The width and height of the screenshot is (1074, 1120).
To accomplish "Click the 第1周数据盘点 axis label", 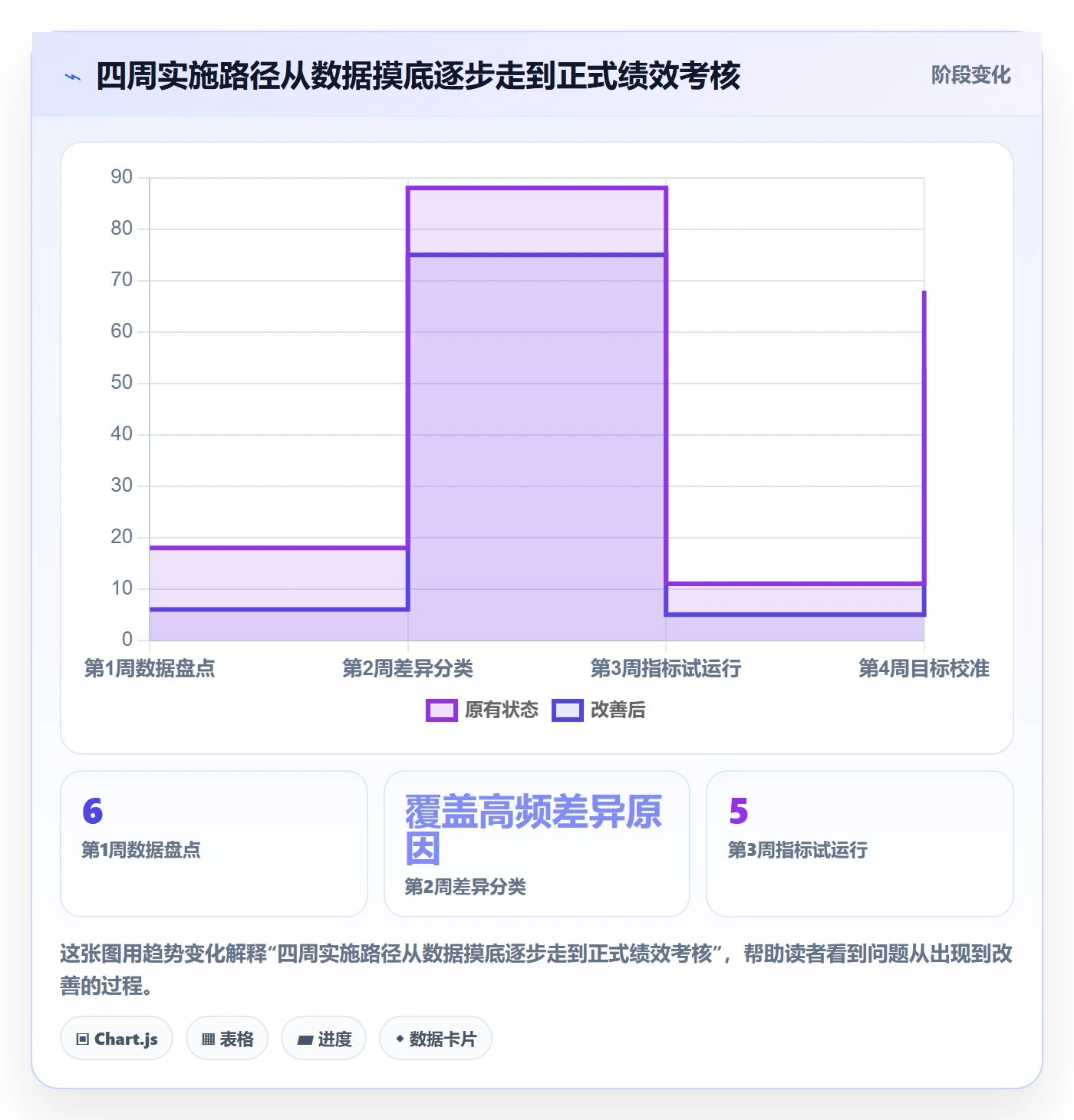I will [150, 668].
